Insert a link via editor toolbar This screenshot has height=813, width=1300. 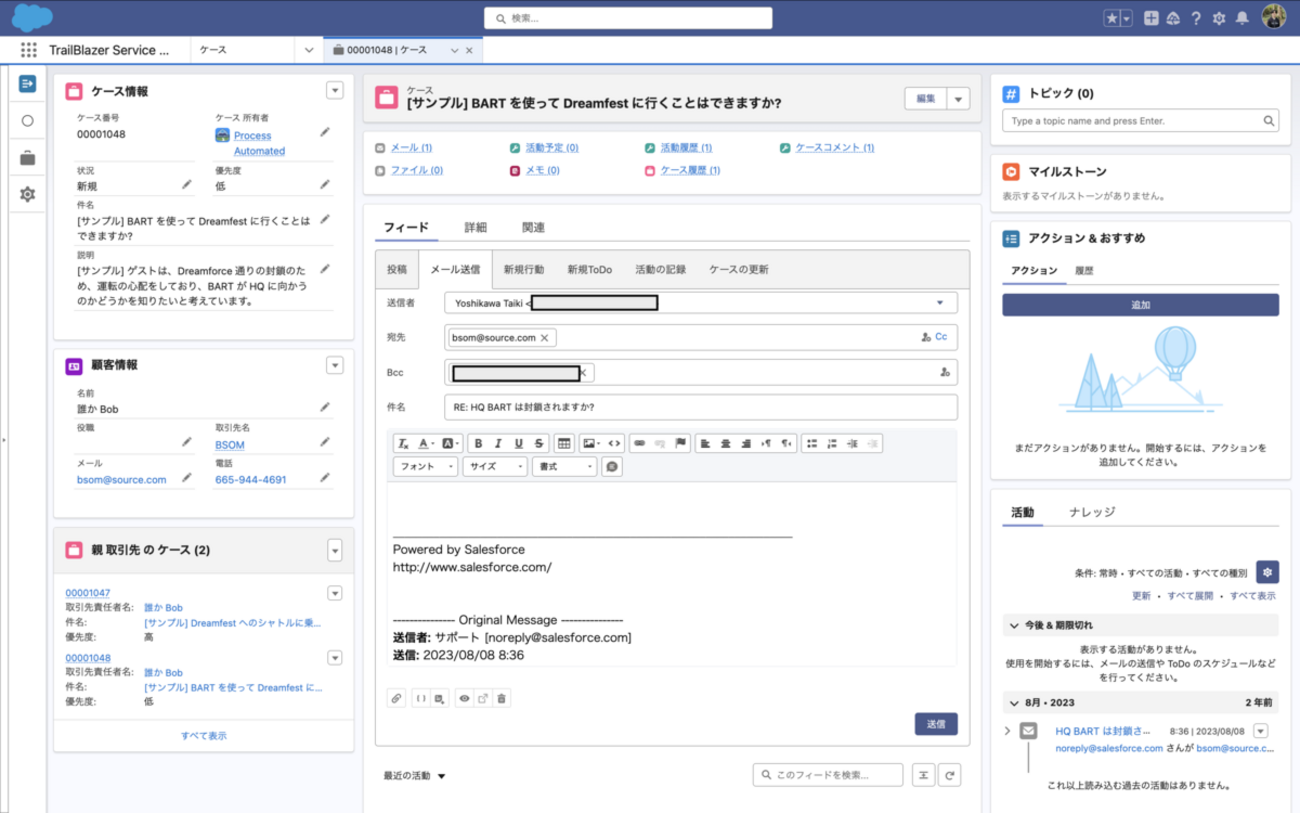click(x=640, y=443)
